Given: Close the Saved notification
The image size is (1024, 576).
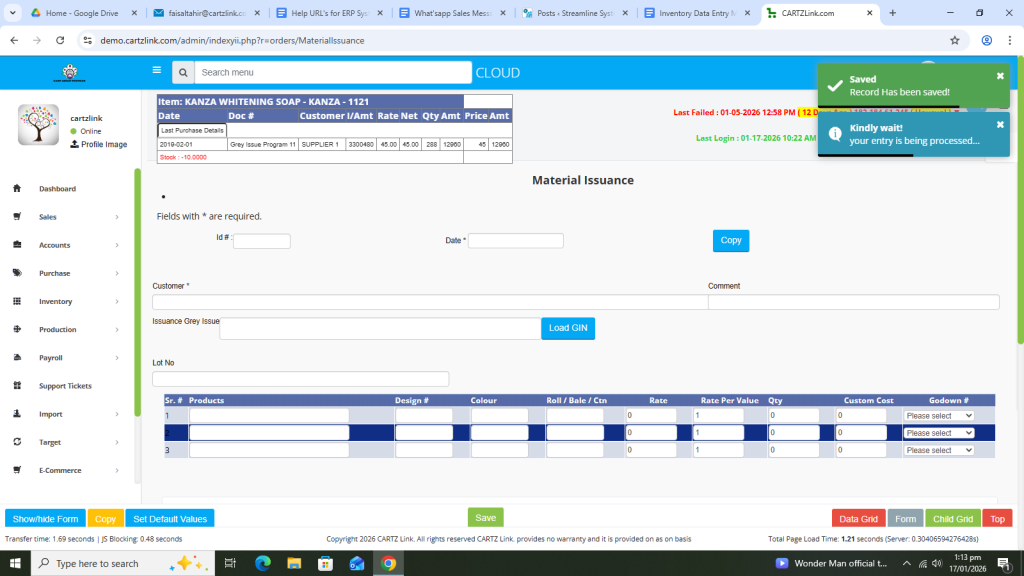Looking at the screenshot, I should pyautogui.click(x=1000, y=76).
